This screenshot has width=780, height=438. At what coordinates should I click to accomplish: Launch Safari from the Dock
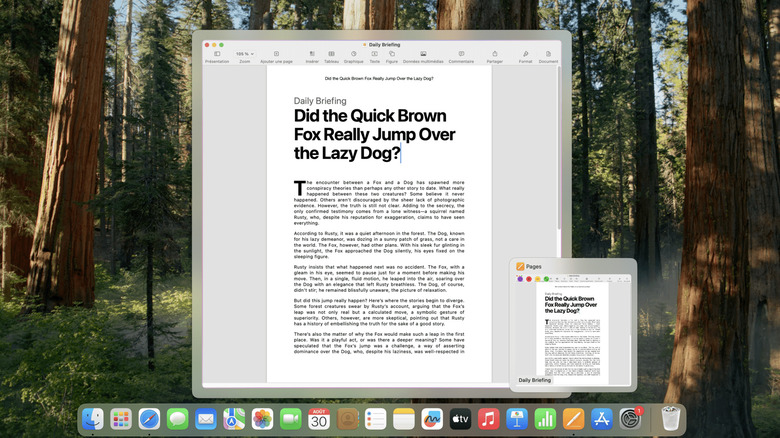click(x=149, y=419)
